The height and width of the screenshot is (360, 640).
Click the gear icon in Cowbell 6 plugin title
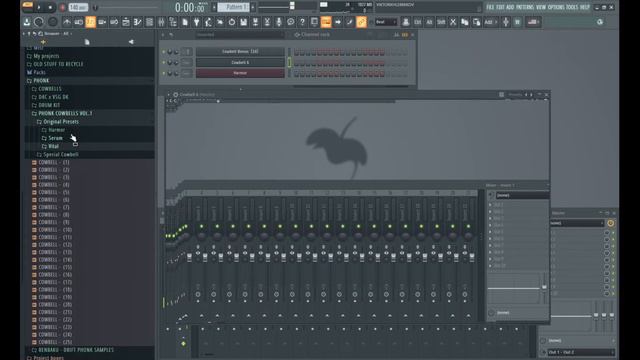(x=176, y=95)
